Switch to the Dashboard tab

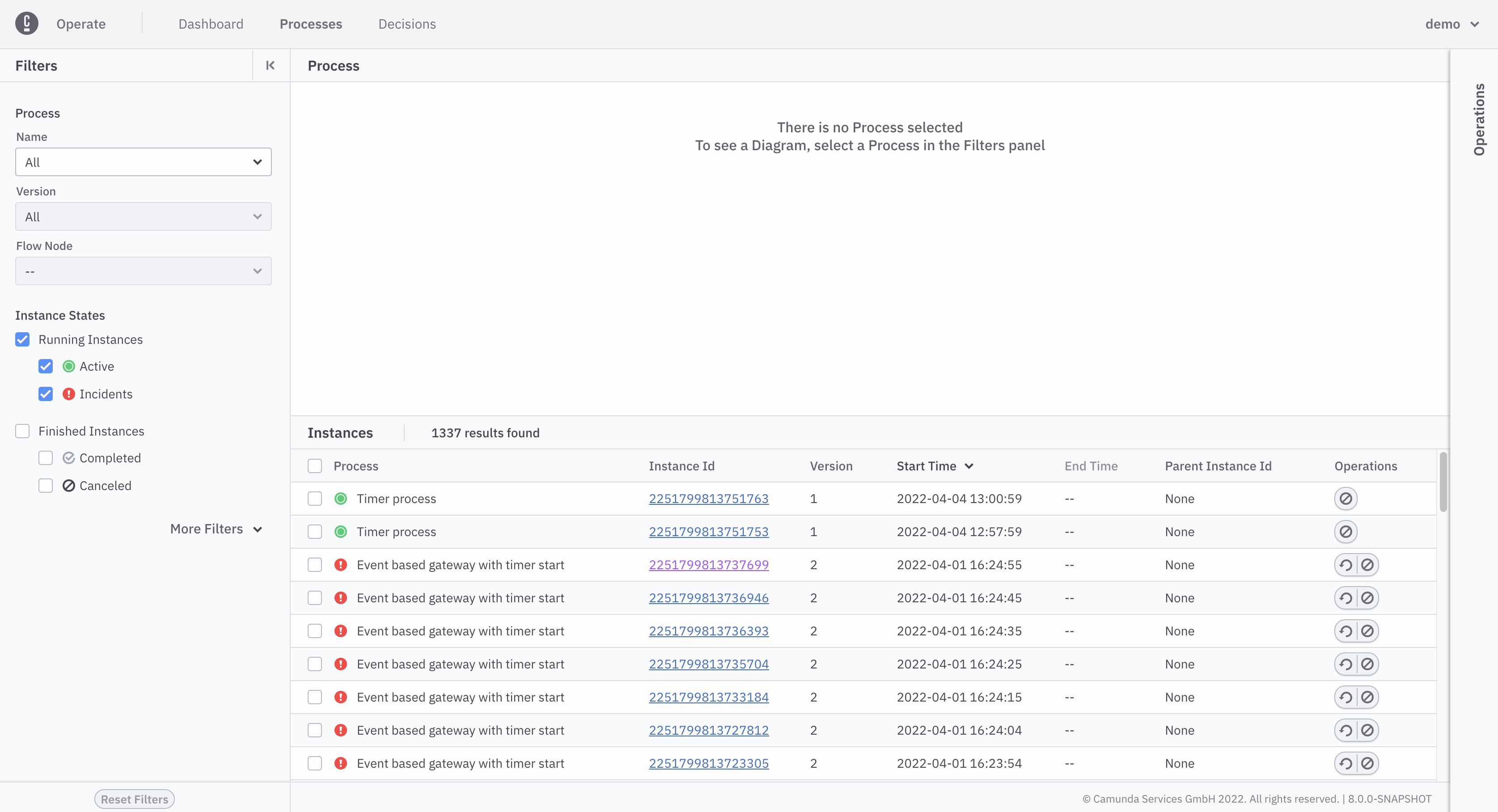pyautogui.click(x=211, y=22)
